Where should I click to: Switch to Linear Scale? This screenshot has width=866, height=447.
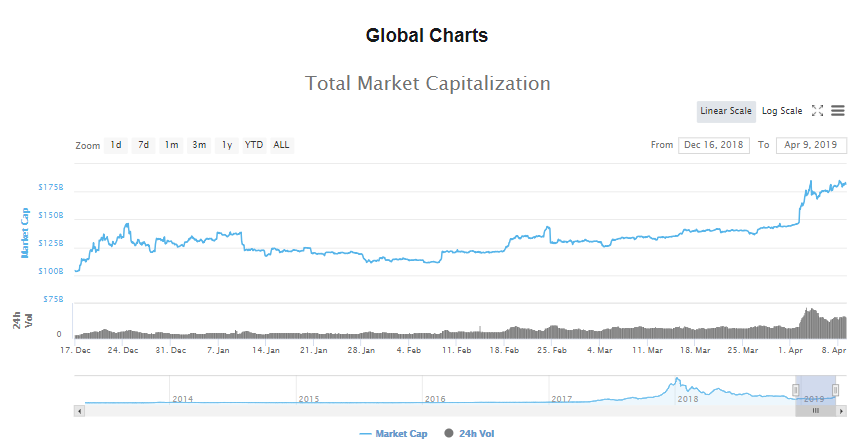[726, 111]
